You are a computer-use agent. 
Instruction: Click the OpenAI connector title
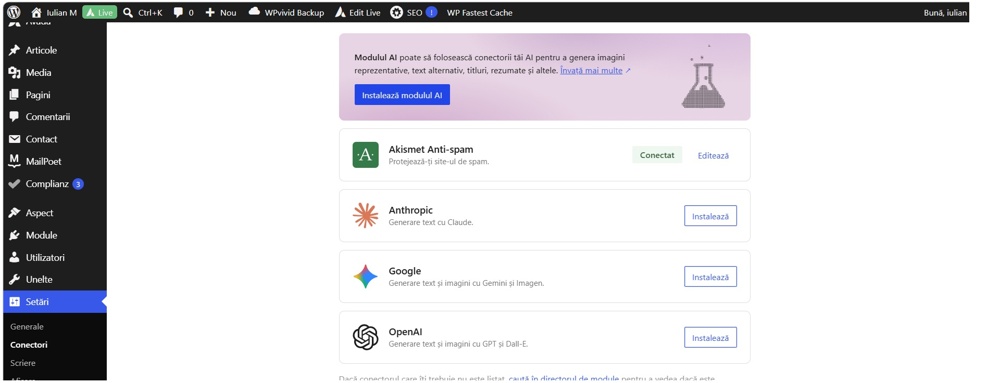(406, 332)
